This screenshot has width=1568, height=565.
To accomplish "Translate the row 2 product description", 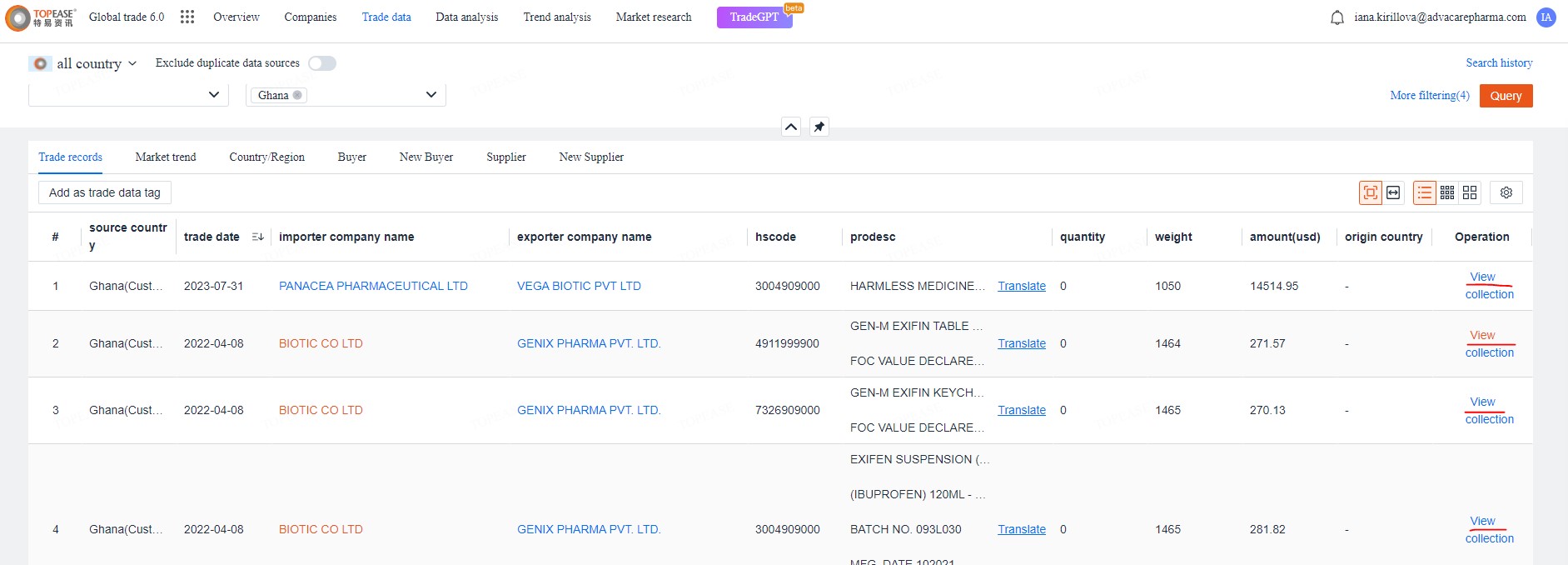I will coord(1022,343).
